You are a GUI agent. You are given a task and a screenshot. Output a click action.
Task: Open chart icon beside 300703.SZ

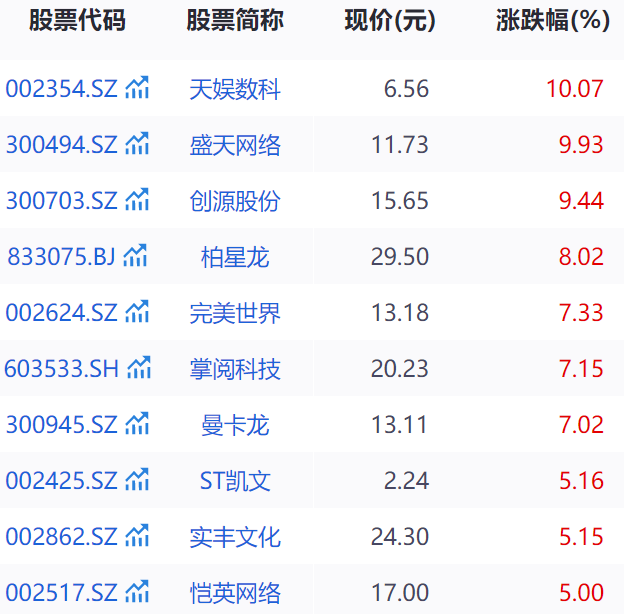pos(137,199)
